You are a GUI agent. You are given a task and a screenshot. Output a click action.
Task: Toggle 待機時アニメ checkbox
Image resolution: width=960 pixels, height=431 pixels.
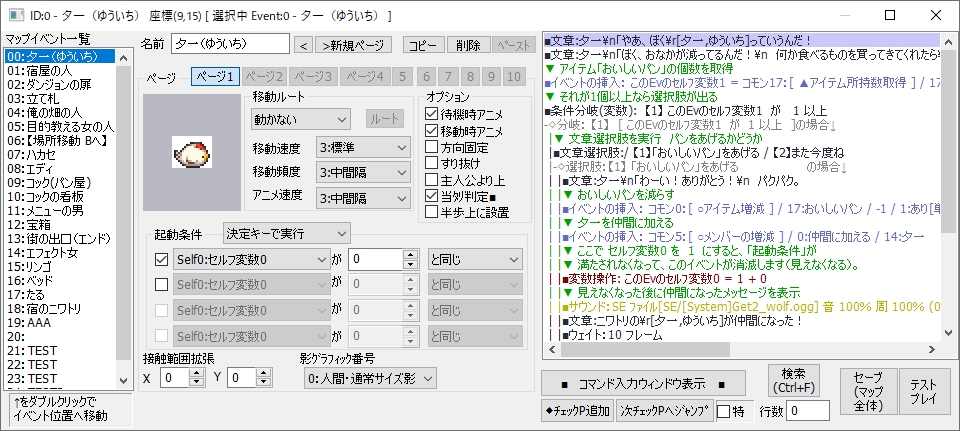(431, 114)
